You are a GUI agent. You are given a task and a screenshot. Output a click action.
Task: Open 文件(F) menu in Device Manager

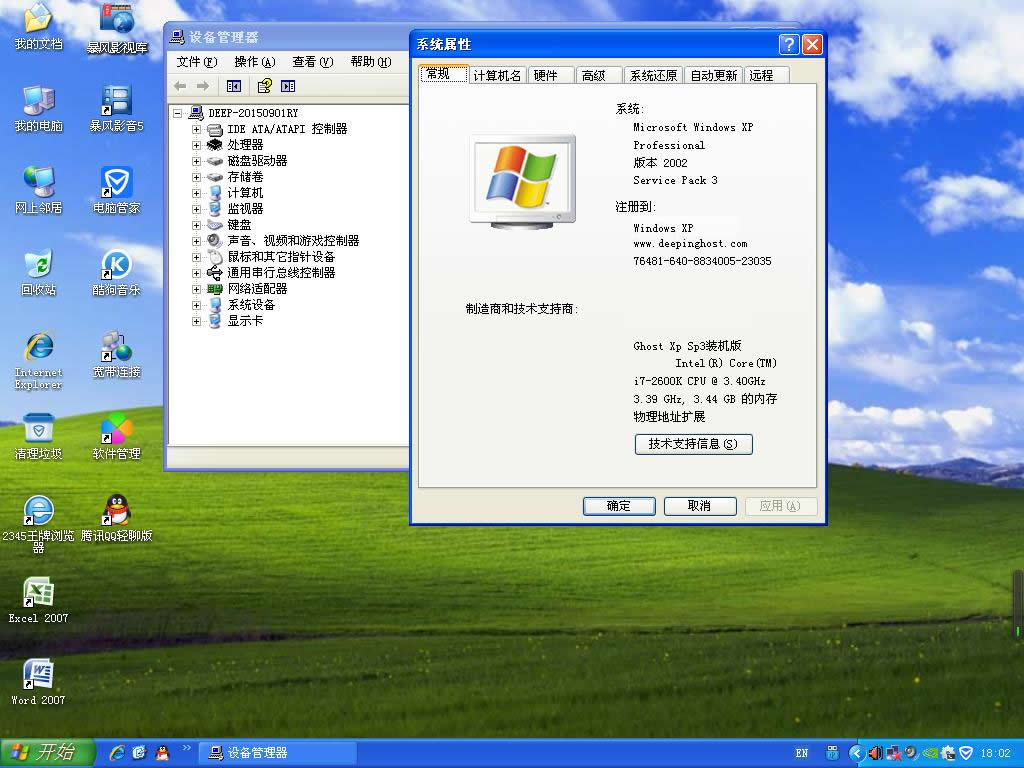tap(196, 62)
